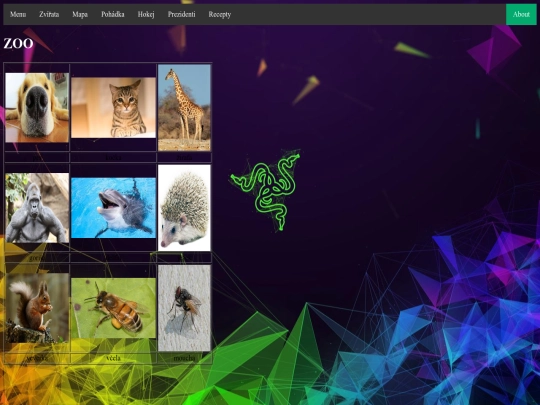Click the caption 'moucha'

click(184, 358)
